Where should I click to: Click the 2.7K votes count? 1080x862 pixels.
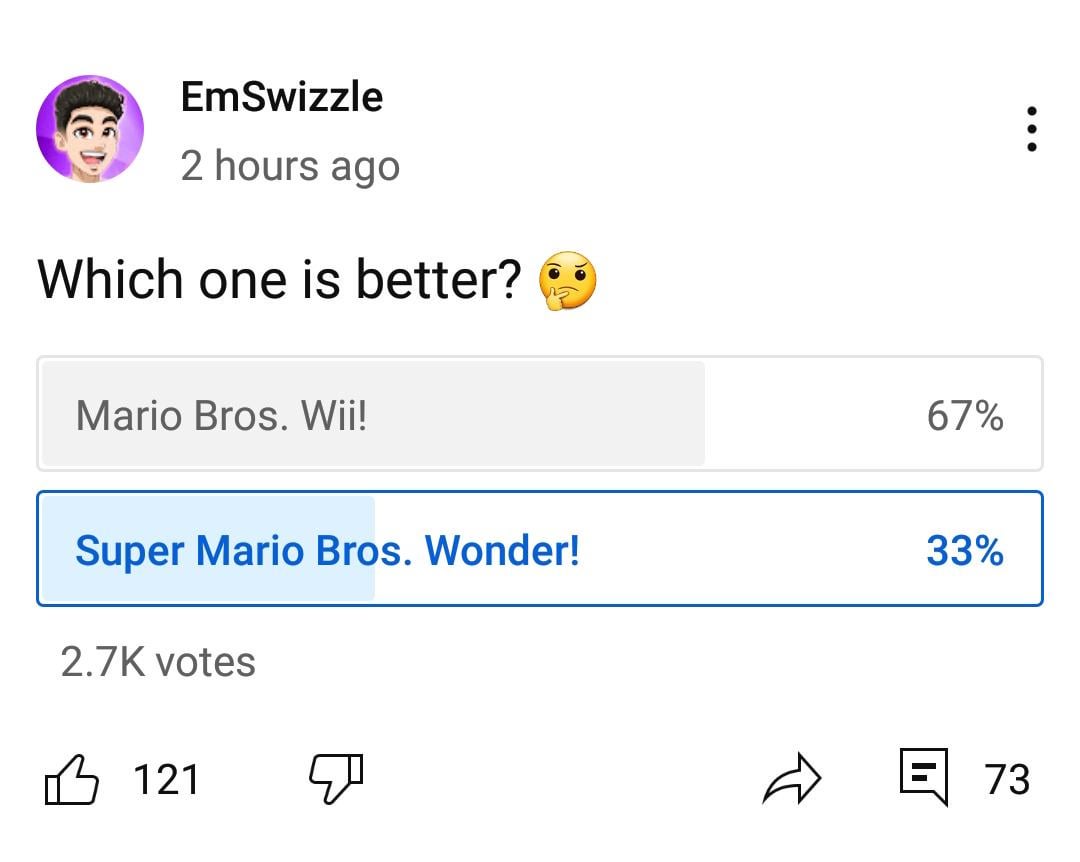[x=158, y=662]
